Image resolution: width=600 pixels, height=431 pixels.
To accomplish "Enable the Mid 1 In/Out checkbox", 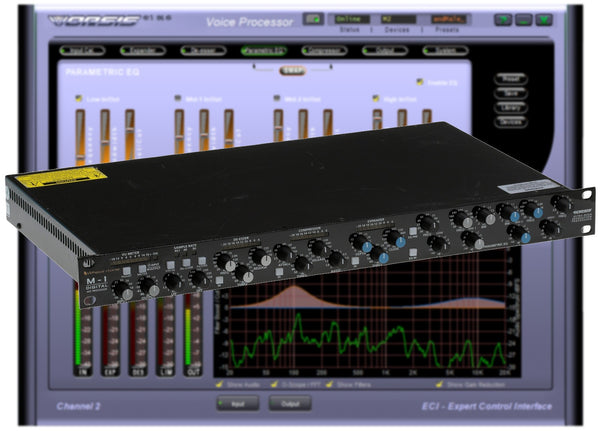I will (178, 98).
